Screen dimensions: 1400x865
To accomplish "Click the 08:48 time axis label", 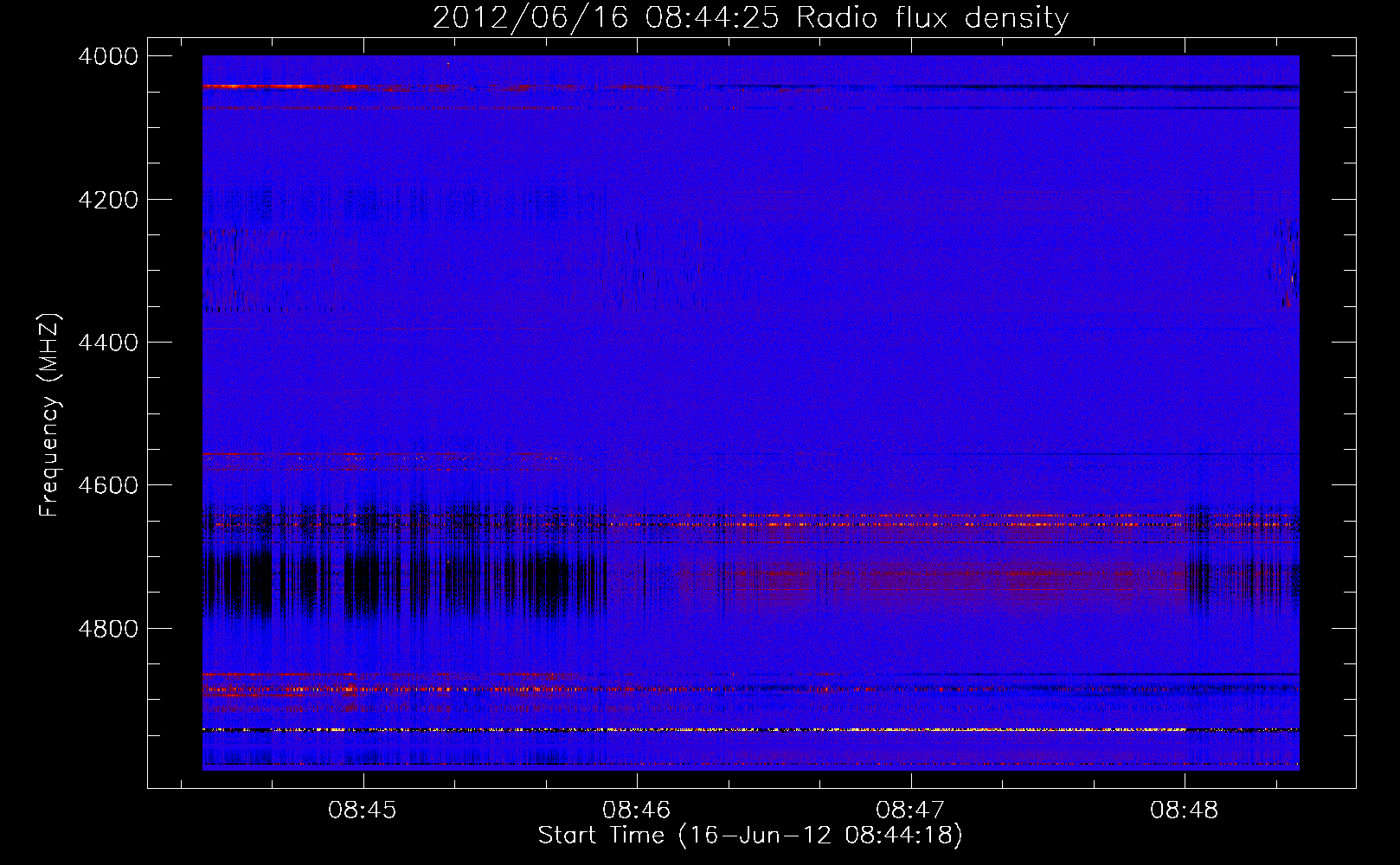I will point(1184,811).
